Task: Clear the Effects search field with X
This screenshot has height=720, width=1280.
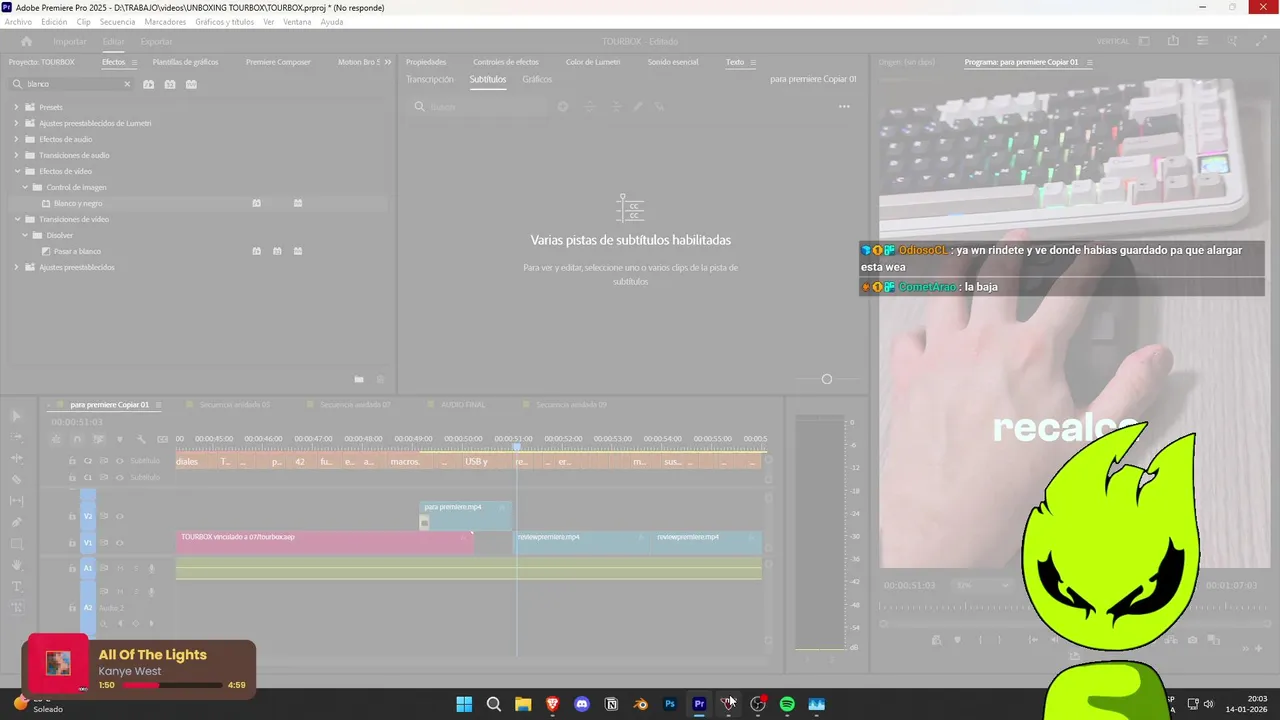Action: (x=127, y=84)
